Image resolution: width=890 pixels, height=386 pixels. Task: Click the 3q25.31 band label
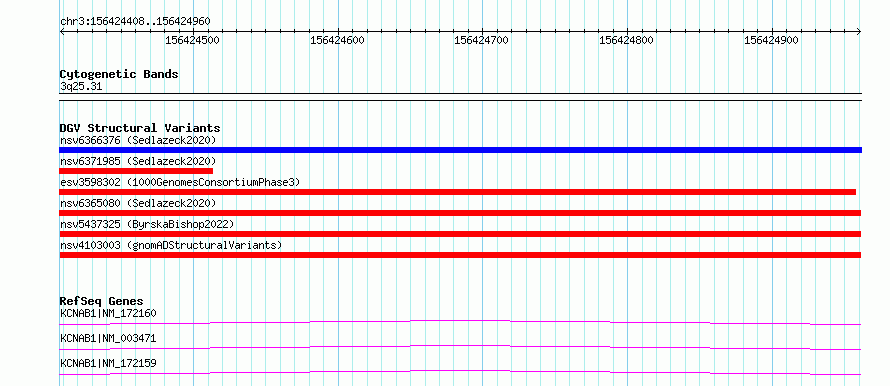click(81, 87)
